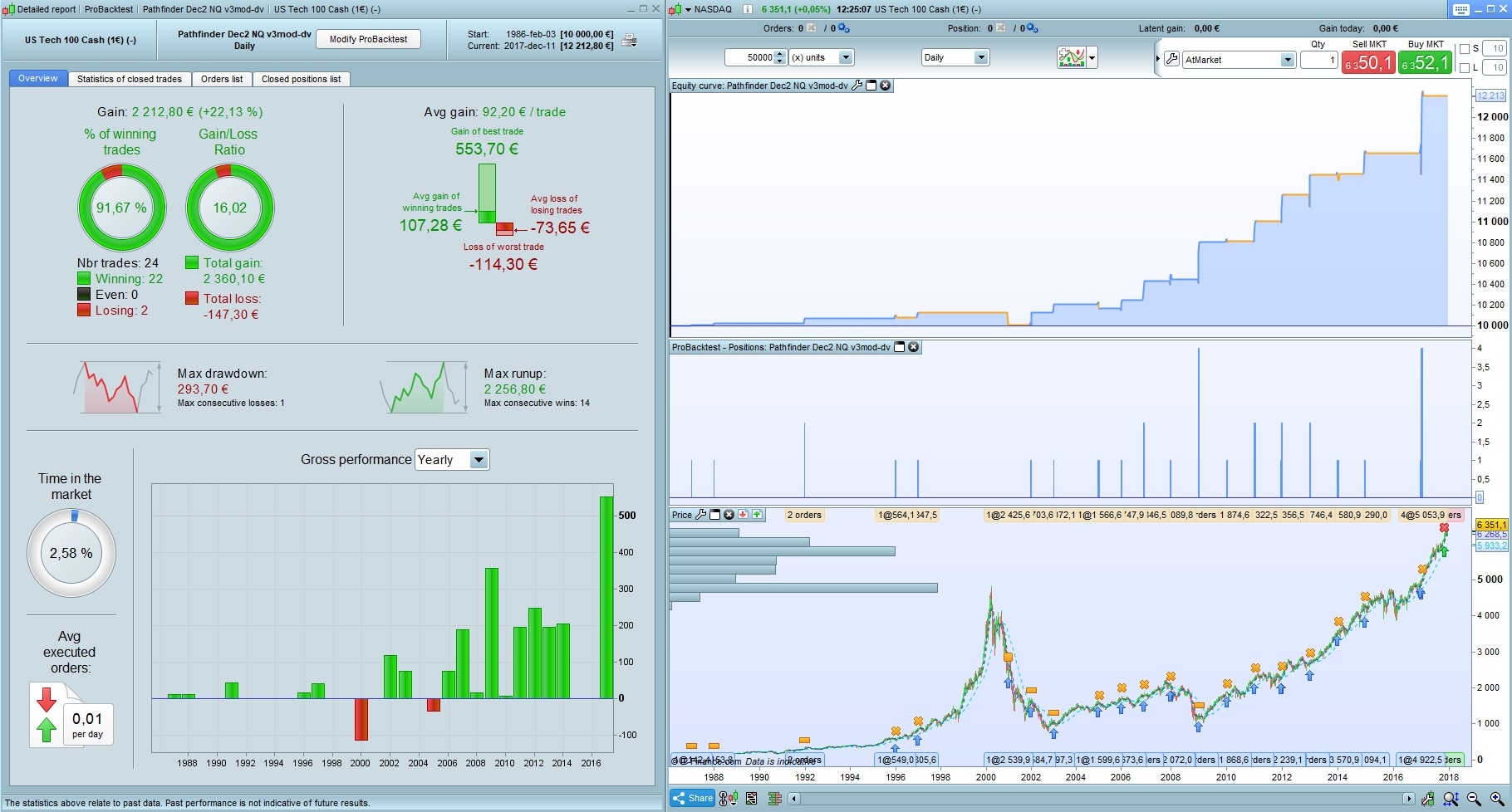Cancel orders X icon beside Orders
The image size is (1512, 812).
click(812, 28)
